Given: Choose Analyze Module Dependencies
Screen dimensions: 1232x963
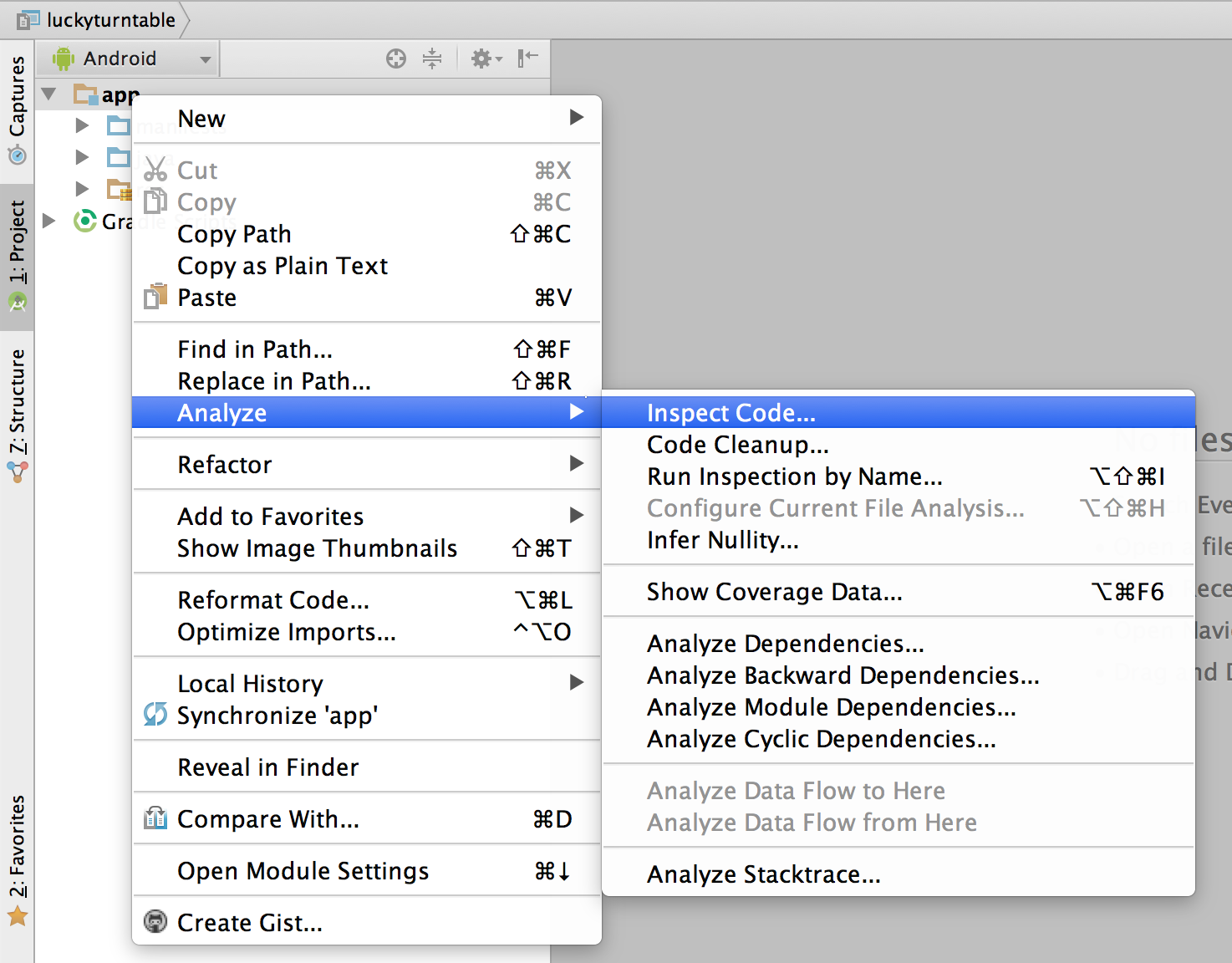Looking at the screenshot, I should click(x=899, y=707).
